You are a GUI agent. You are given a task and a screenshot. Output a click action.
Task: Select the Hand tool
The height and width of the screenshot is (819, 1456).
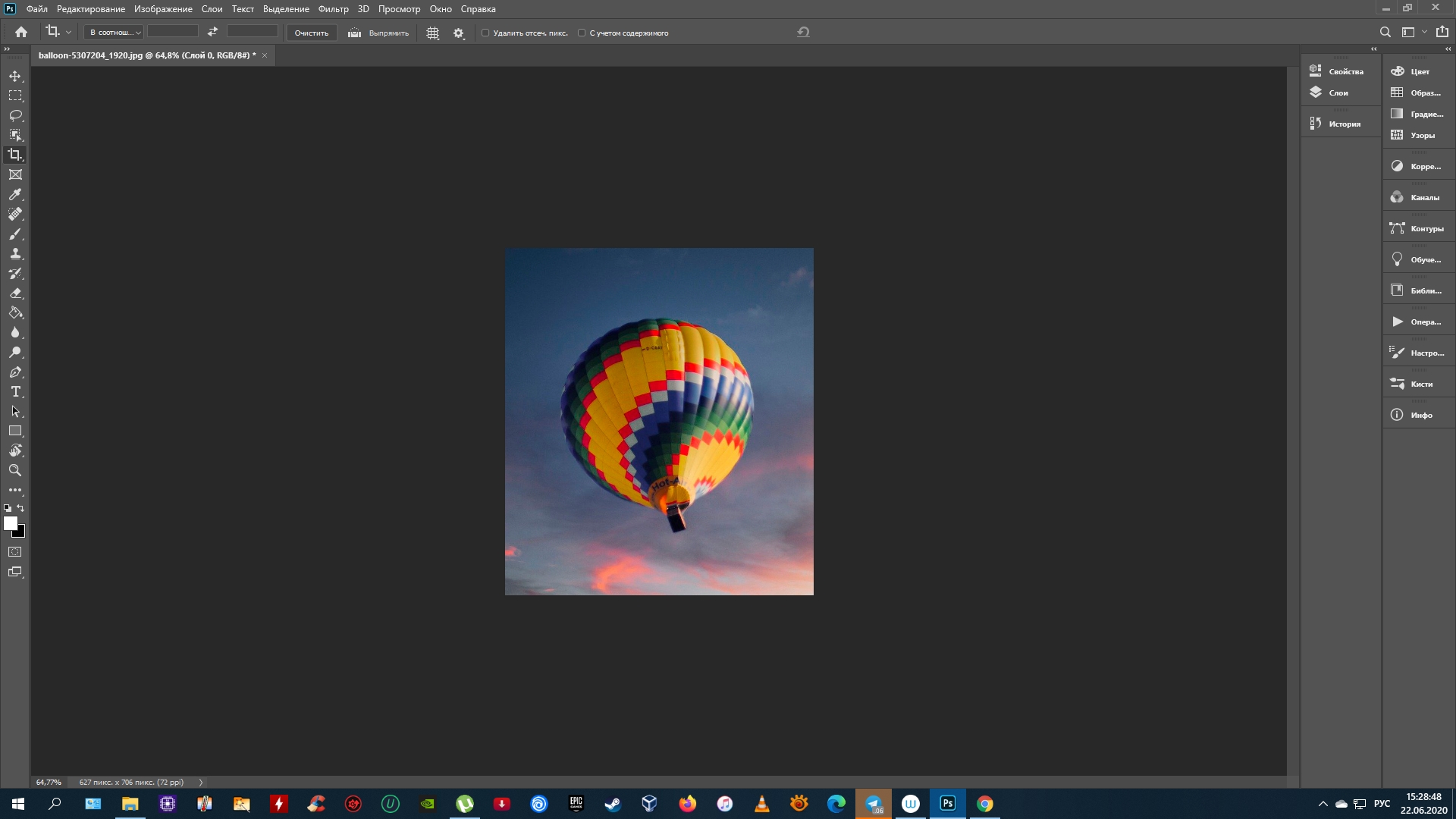15,450
